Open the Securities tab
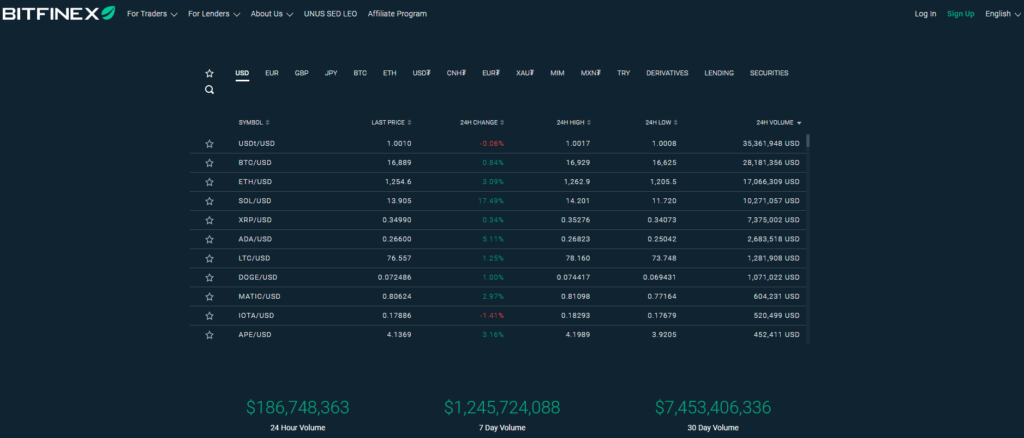1024x438 pixels. (769, 73)
